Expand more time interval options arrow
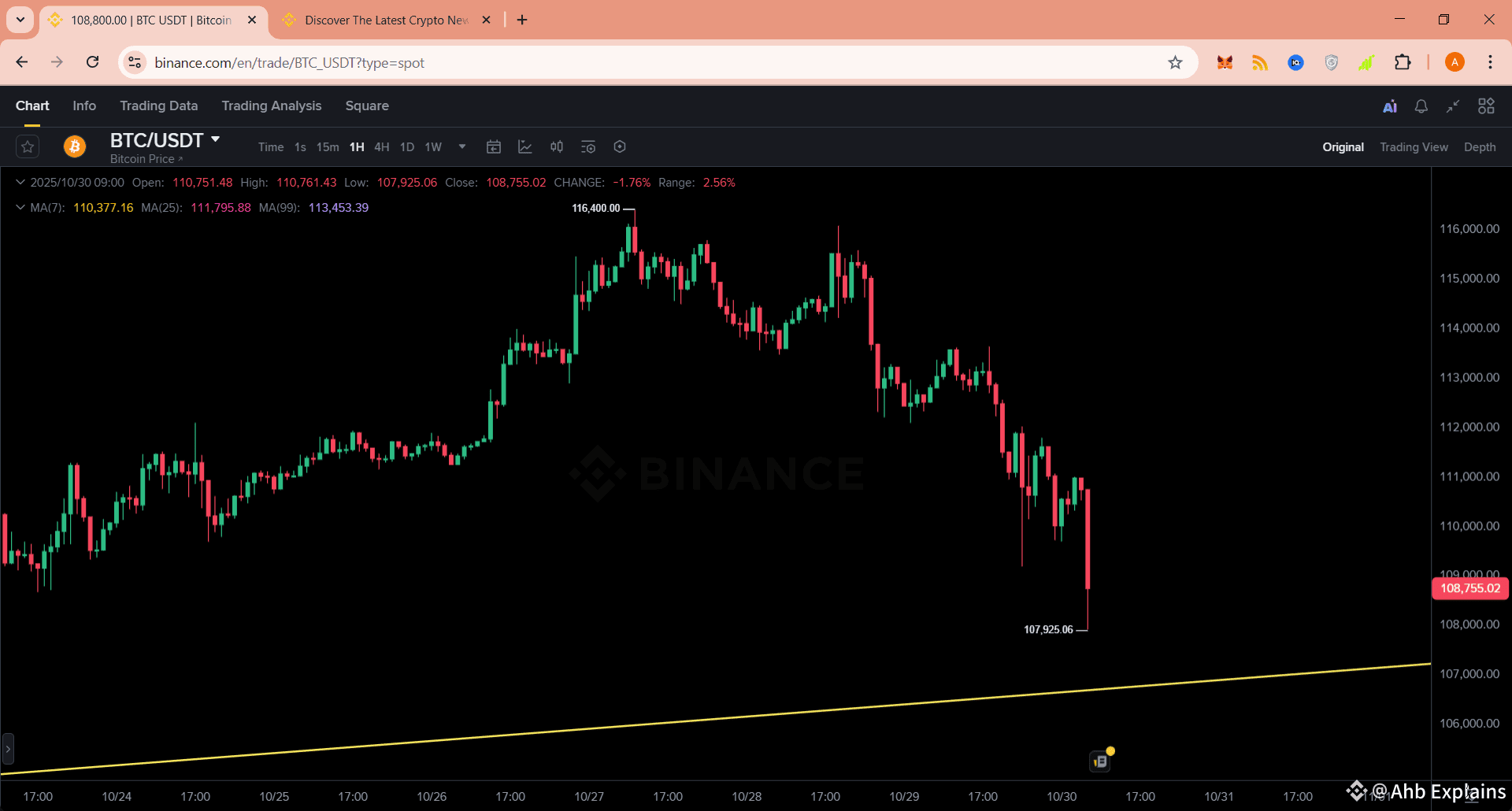 pyautogui.click(x=462, y=146)
